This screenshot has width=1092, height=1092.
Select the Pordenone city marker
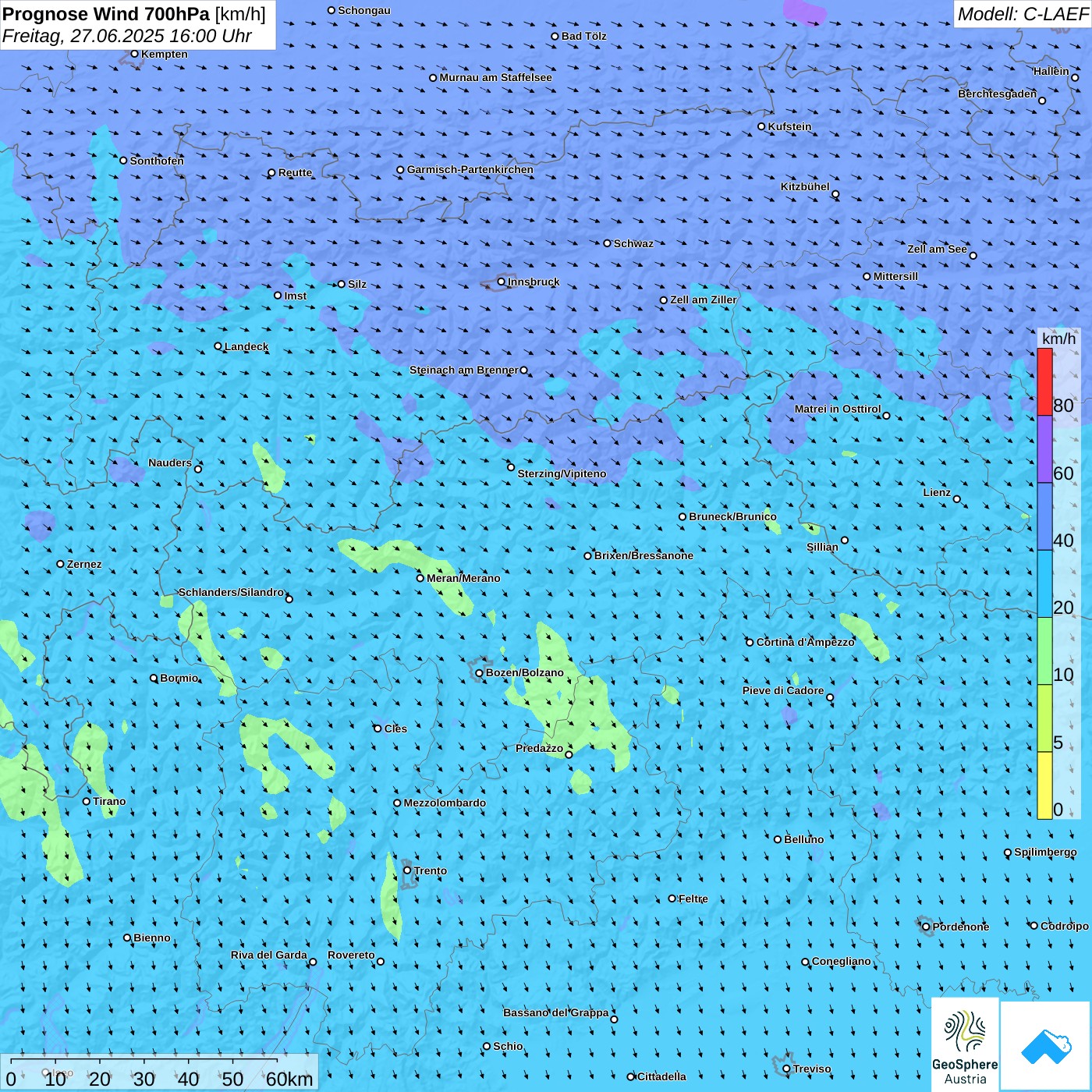tap(927, 927)
